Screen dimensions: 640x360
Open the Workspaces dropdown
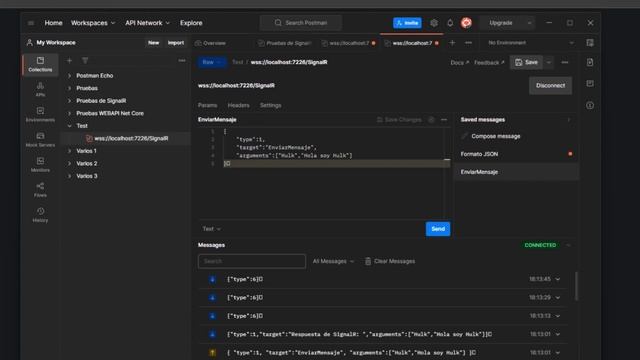[x=93, y=23]
